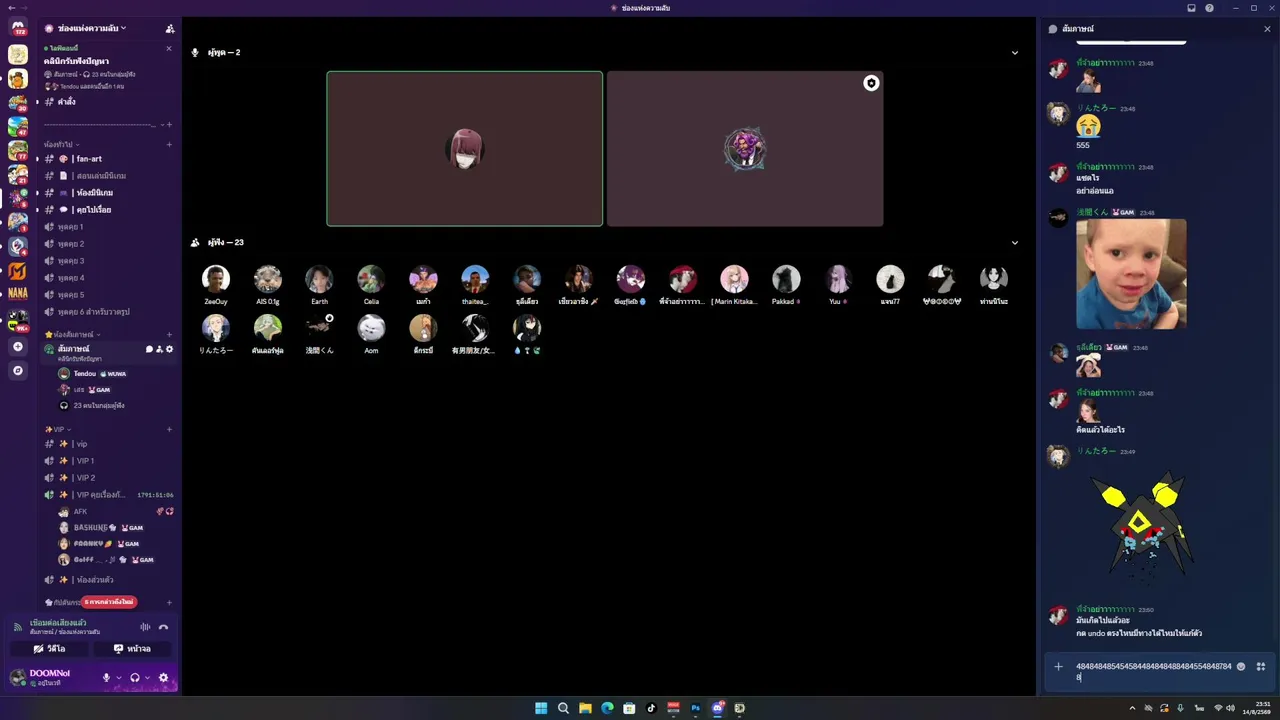Open taskbar Search
The image size is (1280, 720).
pyautogui.click(x=563, y=708)
